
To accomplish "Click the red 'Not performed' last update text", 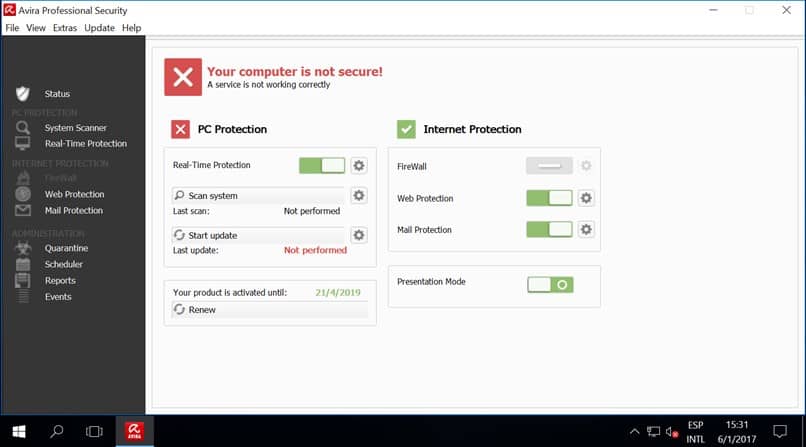I will [316, 250].
